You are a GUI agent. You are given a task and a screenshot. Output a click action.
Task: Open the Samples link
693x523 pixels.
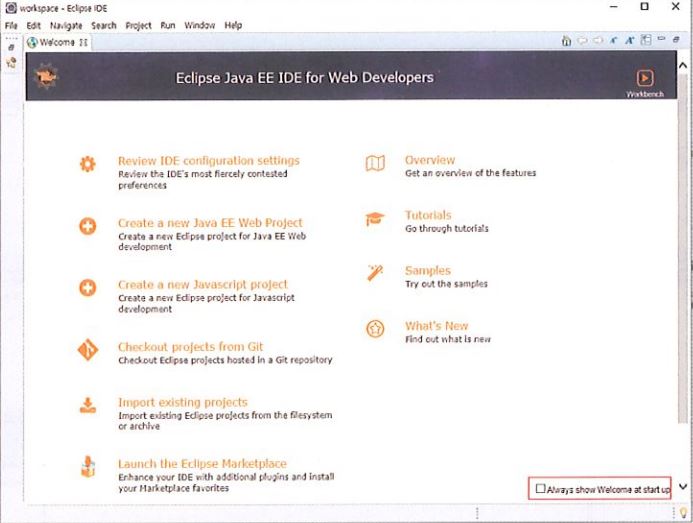[x=428, y=271]
